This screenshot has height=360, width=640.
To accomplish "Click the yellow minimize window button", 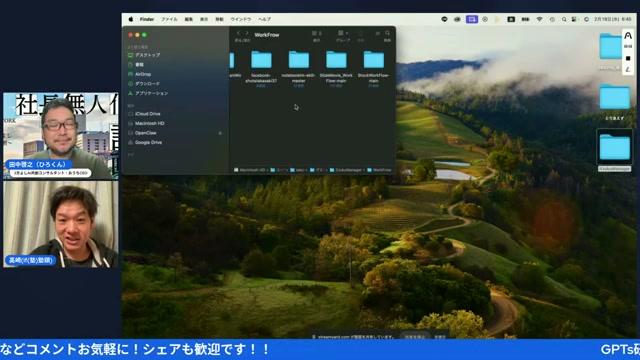I will (x=137, y=35).
